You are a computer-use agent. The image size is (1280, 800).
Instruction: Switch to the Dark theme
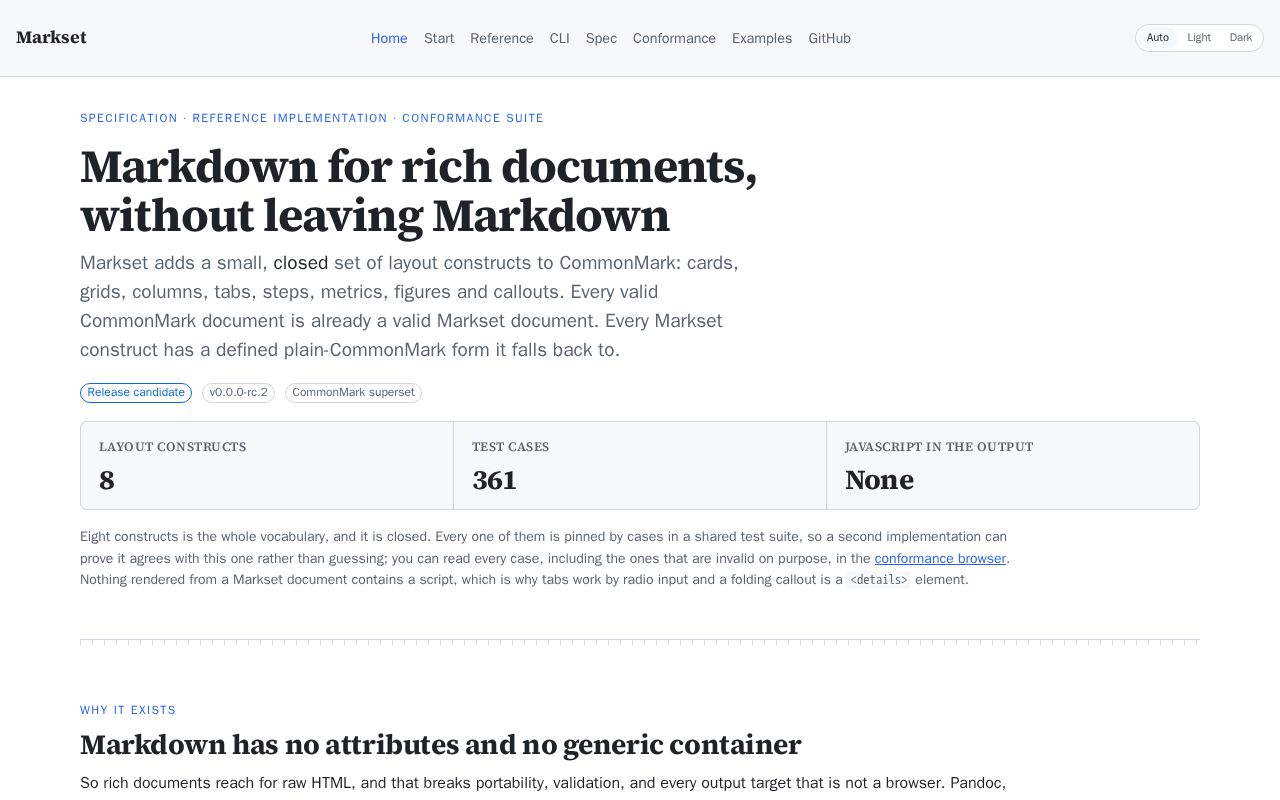1241,38
